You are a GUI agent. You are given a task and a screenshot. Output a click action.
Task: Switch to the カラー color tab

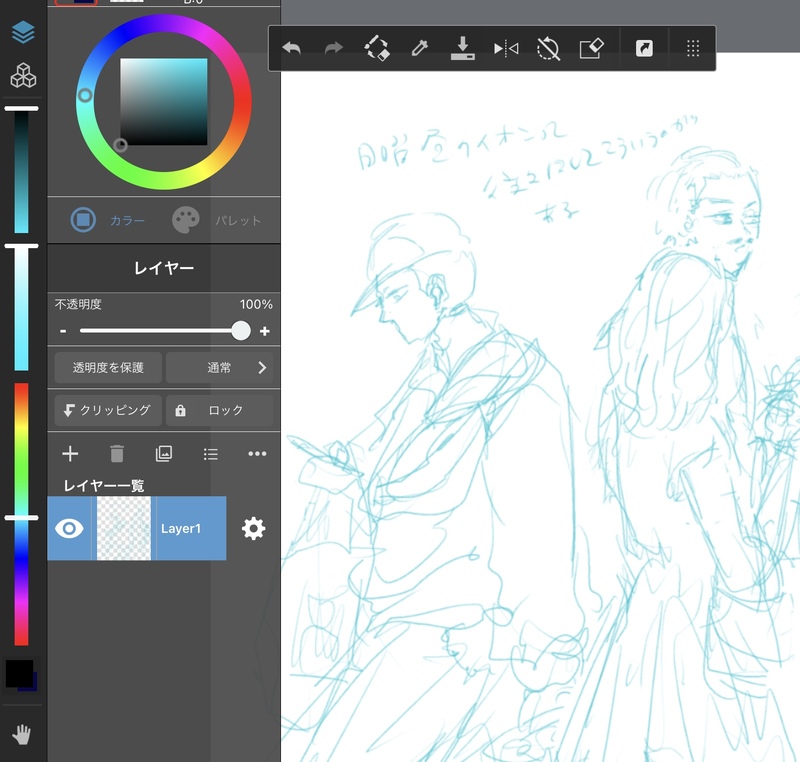click(x=108, y=220)
